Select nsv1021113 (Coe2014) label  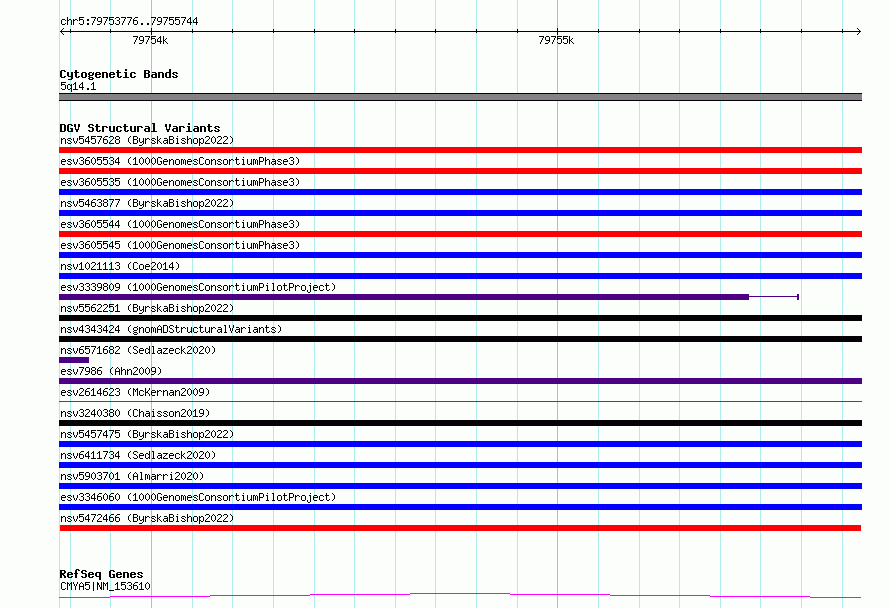coord(120,266)
